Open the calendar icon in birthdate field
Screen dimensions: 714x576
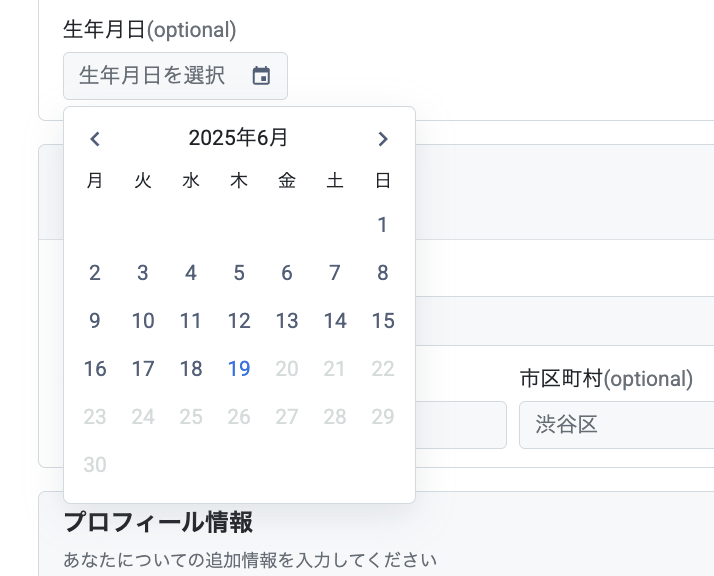coord(261,76)
